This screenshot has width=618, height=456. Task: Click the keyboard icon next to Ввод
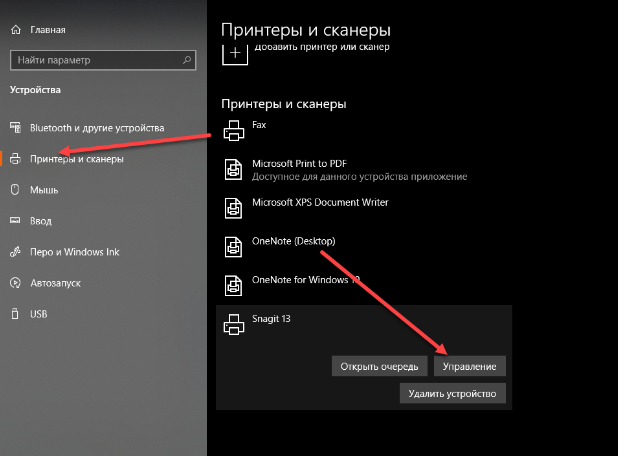(x=15, y=220)
